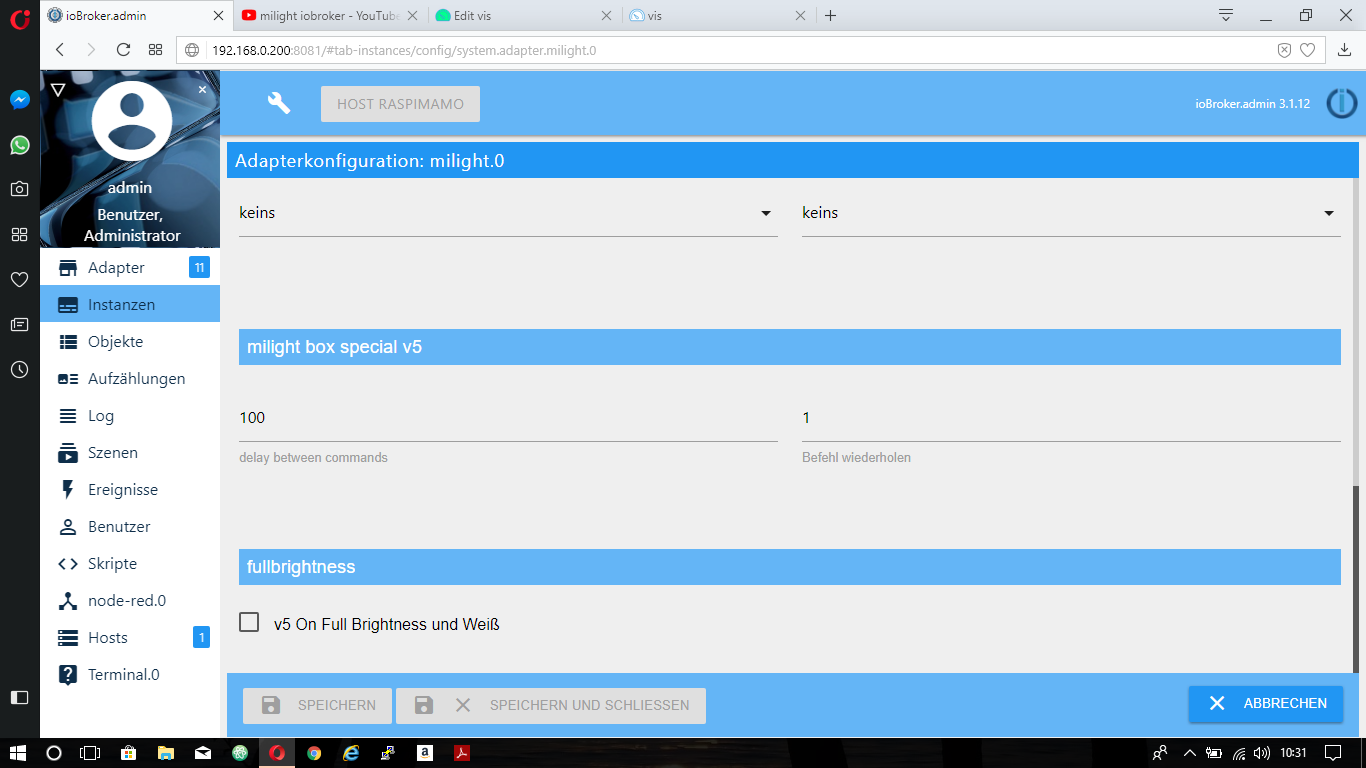Open Terminal.0 in the sidebar
1366x768 pixels.
click(130, 674)
